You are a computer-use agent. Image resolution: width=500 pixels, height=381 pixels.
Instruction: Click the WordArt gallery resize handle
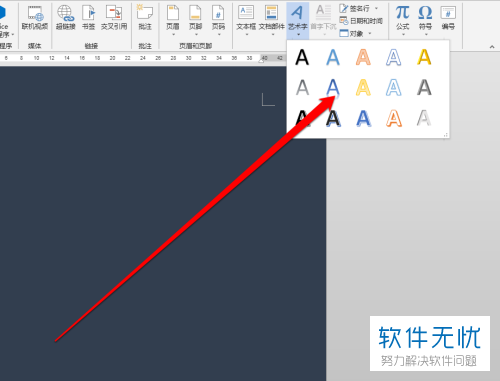click(446, 135)
